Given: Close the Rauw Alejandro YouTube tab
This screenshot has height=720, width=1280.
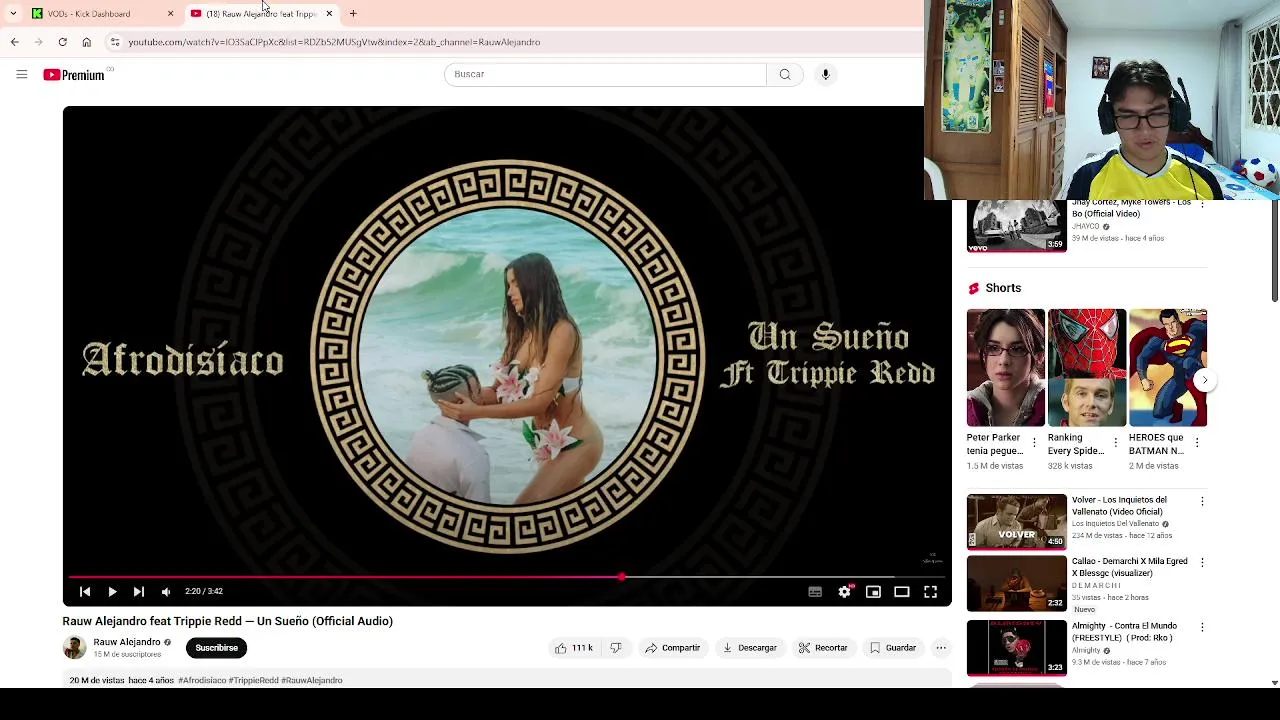Looking at the screenshot, I should [x=329, y=14].
